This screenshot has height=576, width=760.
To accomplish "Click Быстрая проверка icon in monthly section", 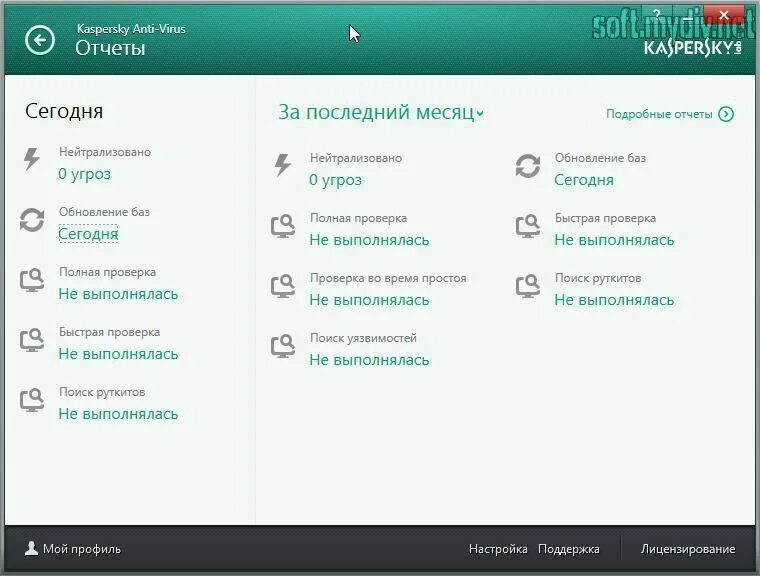I will point(528,226).
